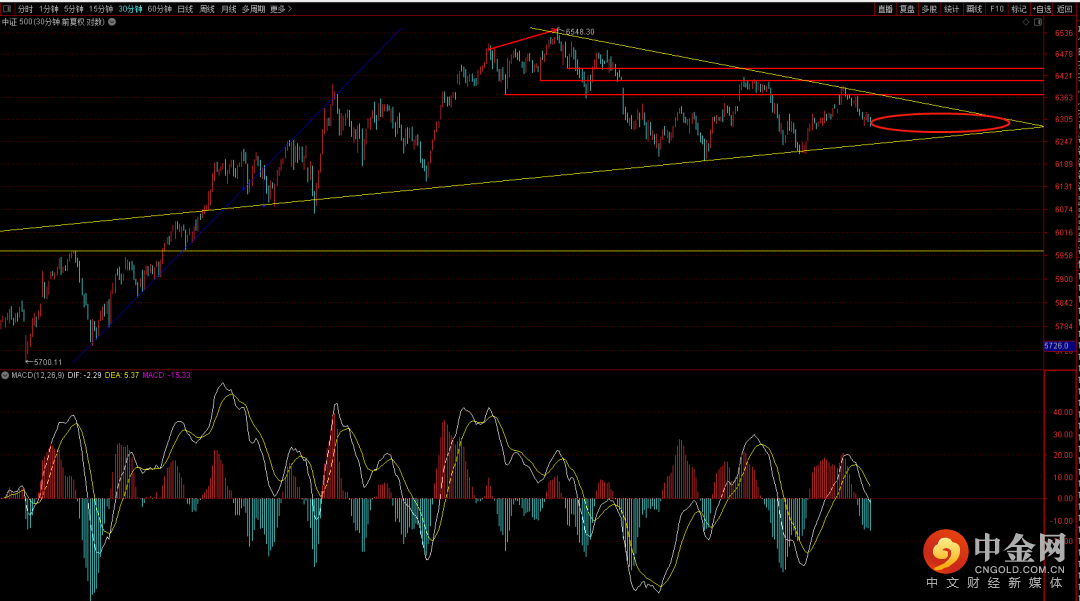Click the 返回 back button

click(x=1065, y=9)
